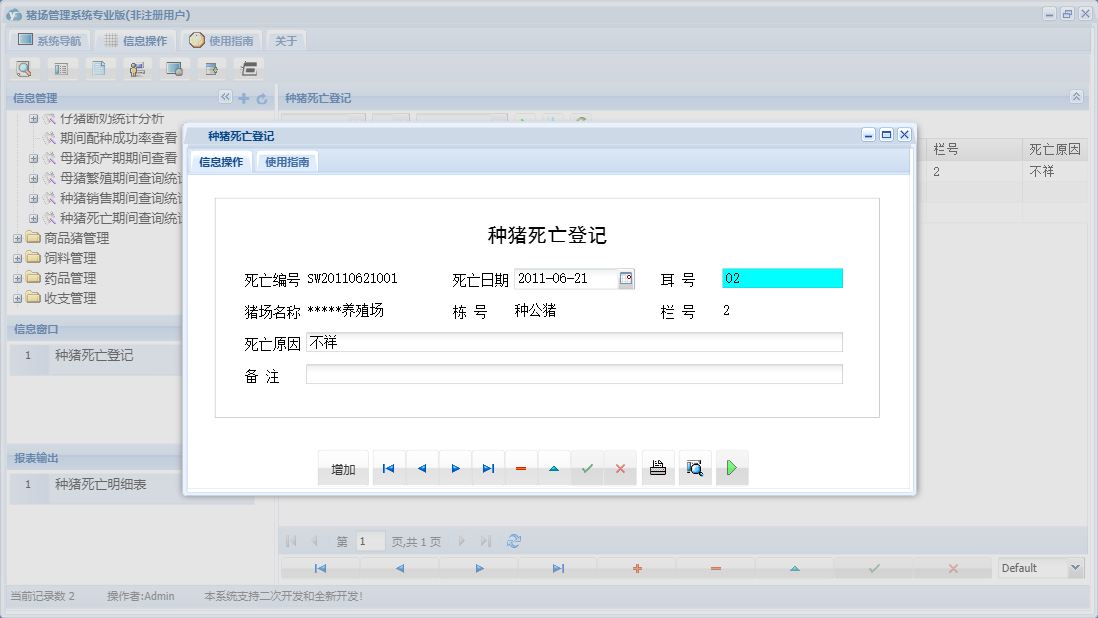Click the stacked windows toolbar icon
The height and width of the screenshot is (618, 1098).
coord(249,69)
